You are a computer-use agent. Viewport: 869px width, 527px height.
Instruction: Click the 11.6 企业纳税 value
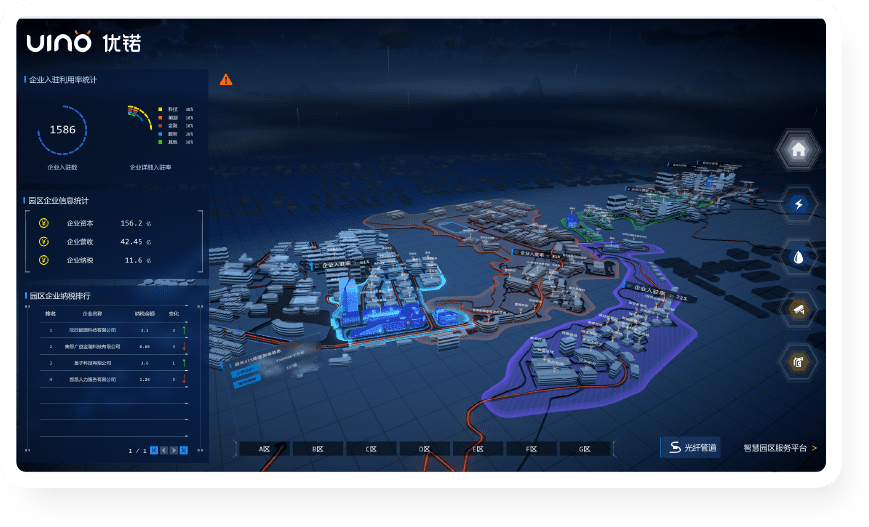click(x=134, y=260)
